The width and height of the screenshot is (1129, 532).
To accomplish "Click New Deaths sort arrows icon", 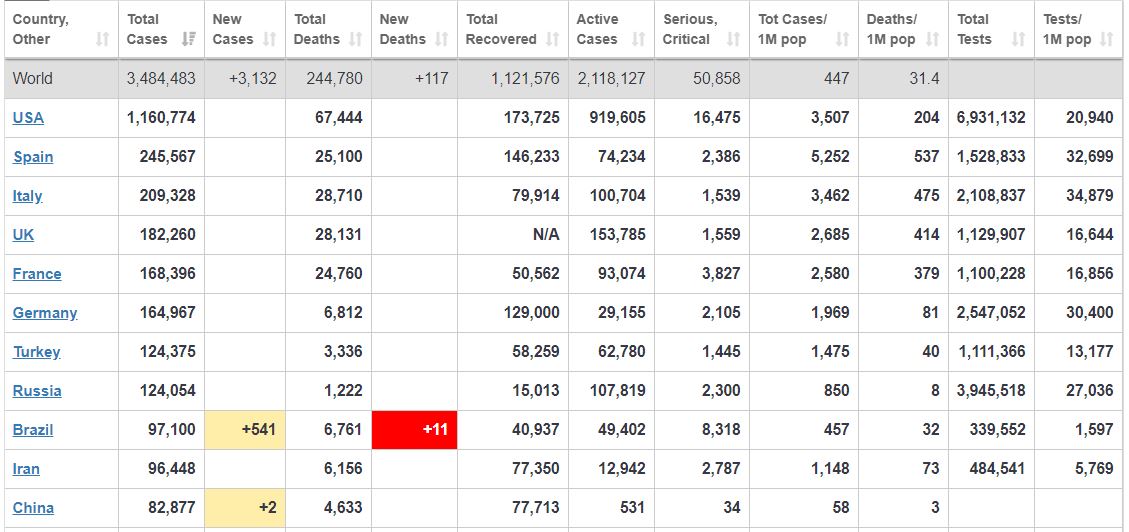I will pyautogui.click(x=443, y=40).
